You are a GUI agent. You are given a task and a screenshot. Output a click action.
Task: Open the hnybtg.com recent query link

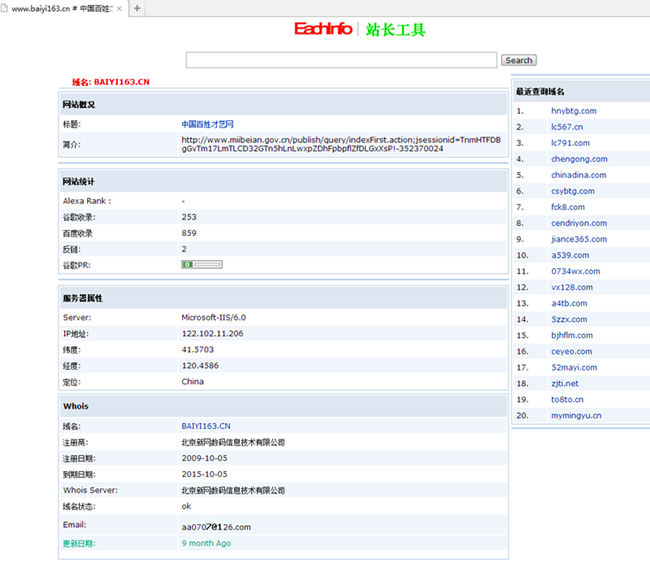coord(573,111)
